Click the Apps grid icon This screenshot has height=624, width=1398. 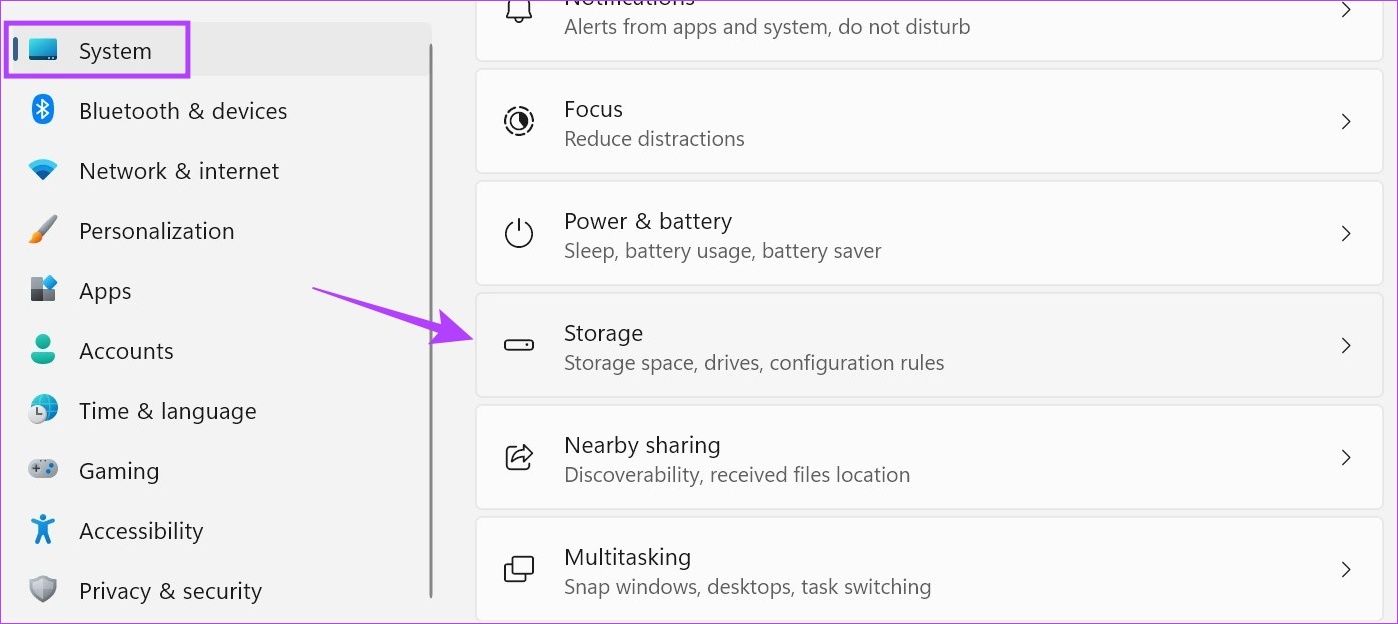pos(43,290)
